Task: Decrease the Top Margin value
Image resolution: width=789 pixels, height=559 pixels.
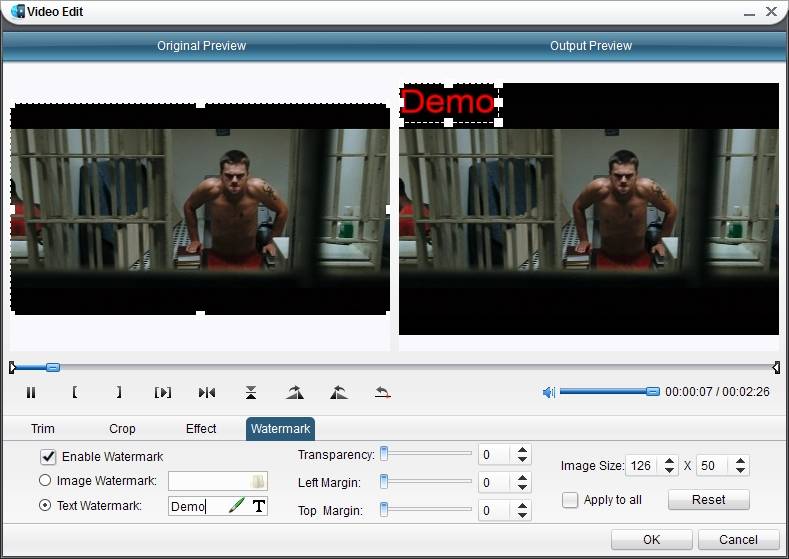Action: pyautogui.click(x=522, y=515)
